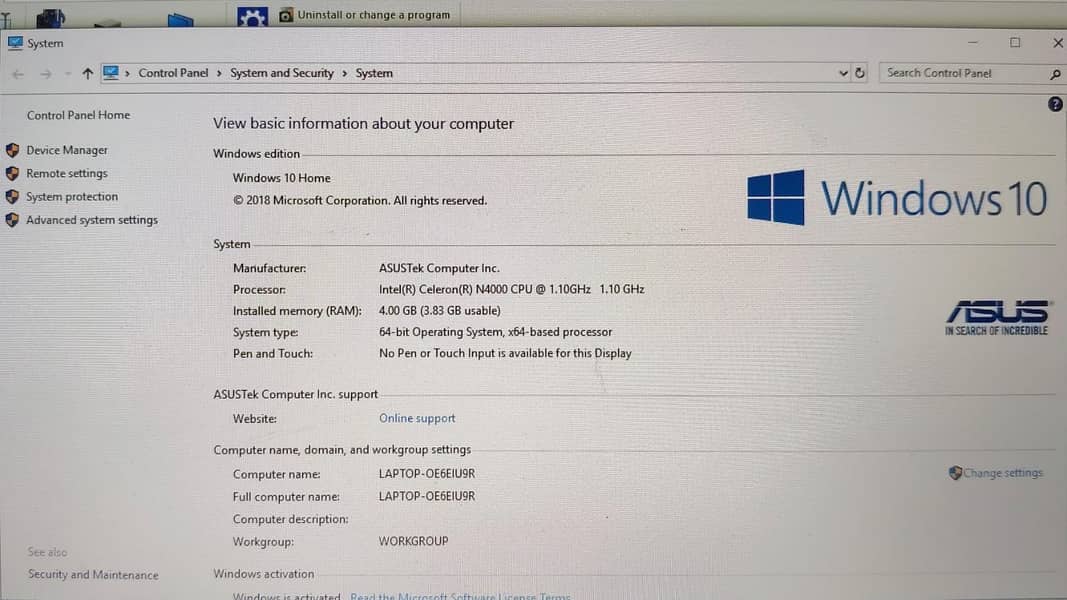1067x600 pixels.
Task: Select the WORKGROUP value
Action: click(413, 541)
